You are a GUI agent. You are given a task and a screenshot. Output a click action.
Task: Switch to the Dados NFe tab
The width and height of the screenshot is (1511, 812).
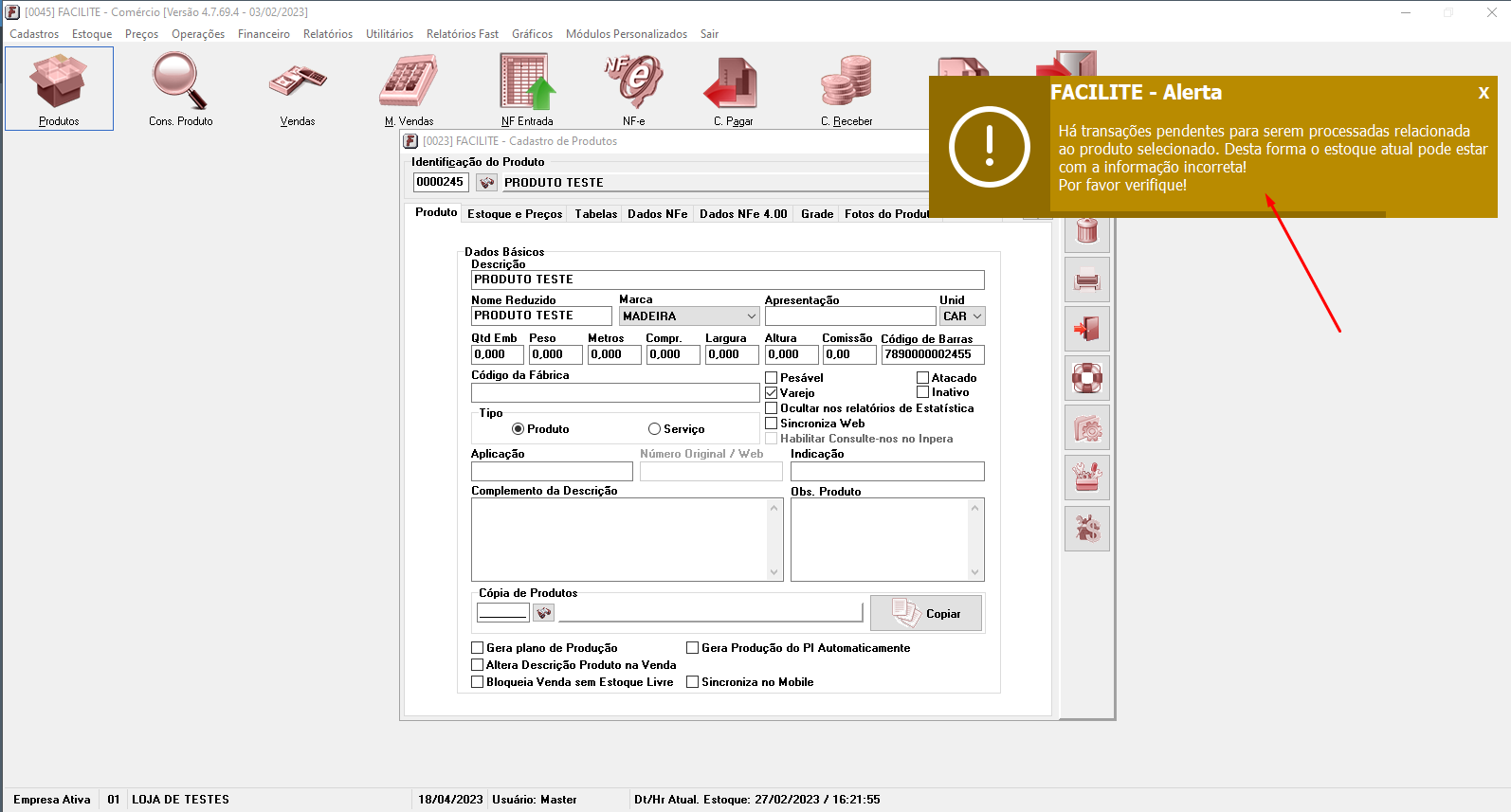click(x=658, y=214)
